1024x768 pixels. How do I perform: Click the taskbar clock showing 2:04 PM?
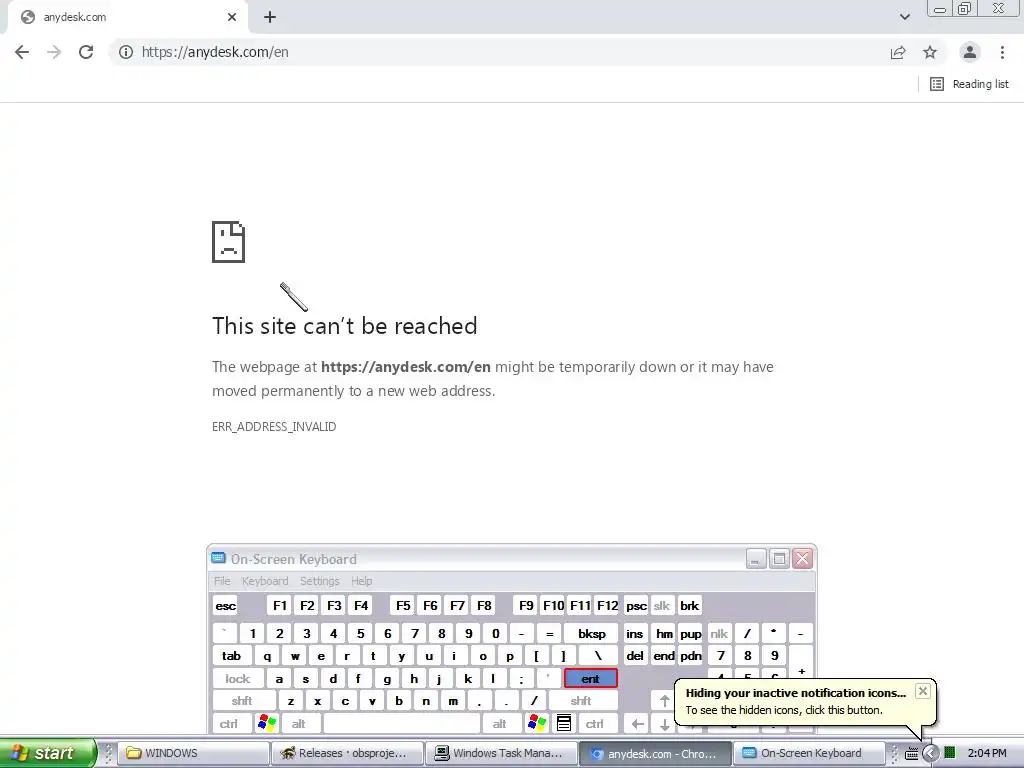coord(987,753)
